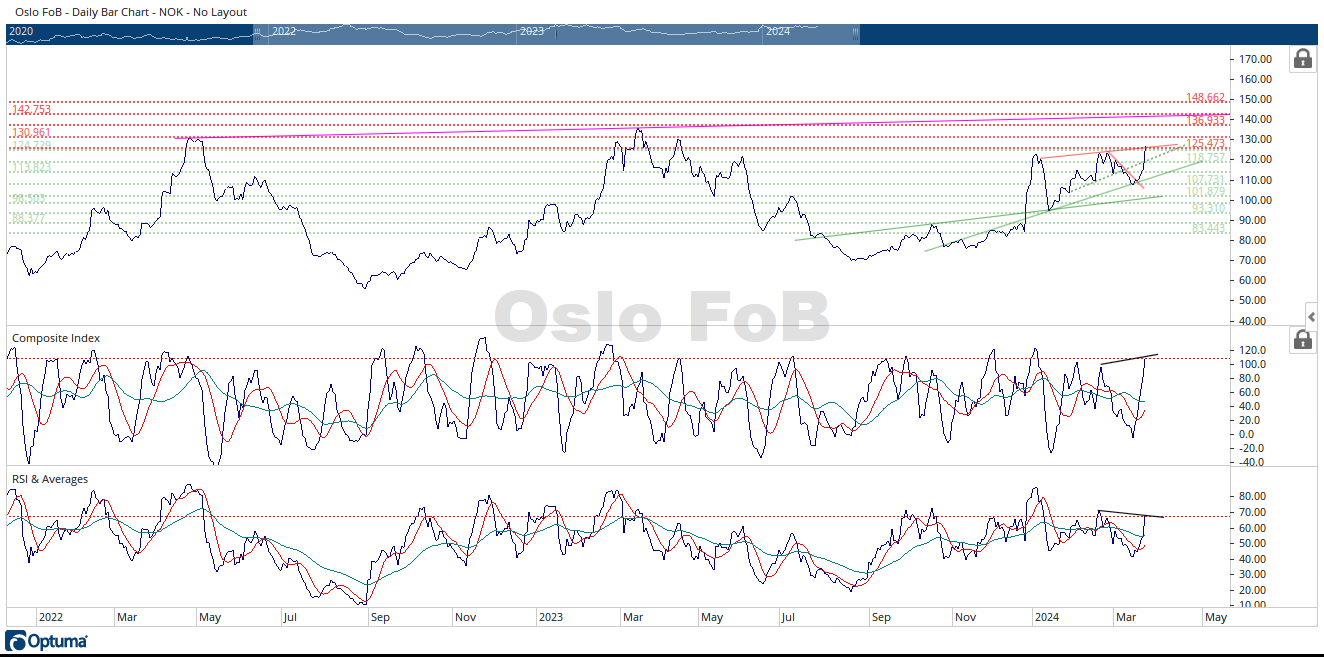
Task: Click the 2024 label on the bottom date axis
Action: pos(1047,618)
